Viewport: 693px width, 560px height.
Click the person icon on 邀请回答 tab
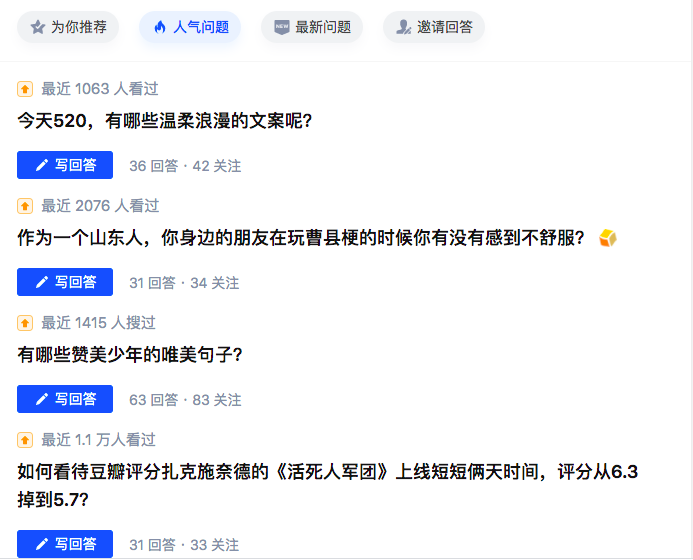click(x=404, y=27)
